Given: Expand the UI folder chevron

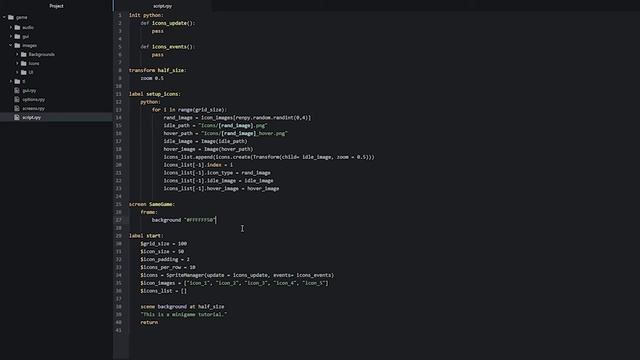Looking at the screenshot, I should [x=18, y=72].
